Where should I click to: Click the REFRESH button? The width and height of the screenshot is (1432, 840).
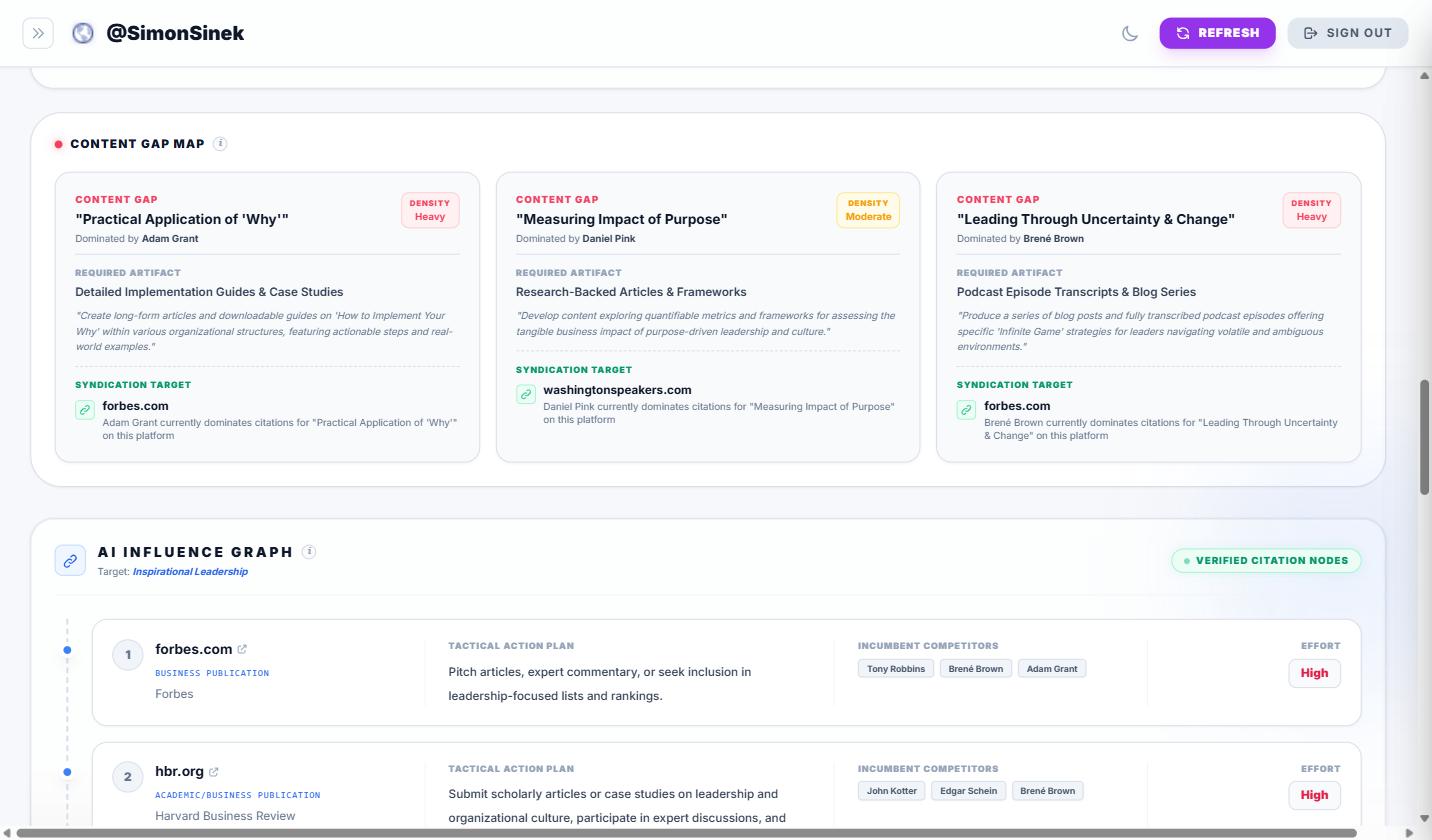coord(1217,33)
